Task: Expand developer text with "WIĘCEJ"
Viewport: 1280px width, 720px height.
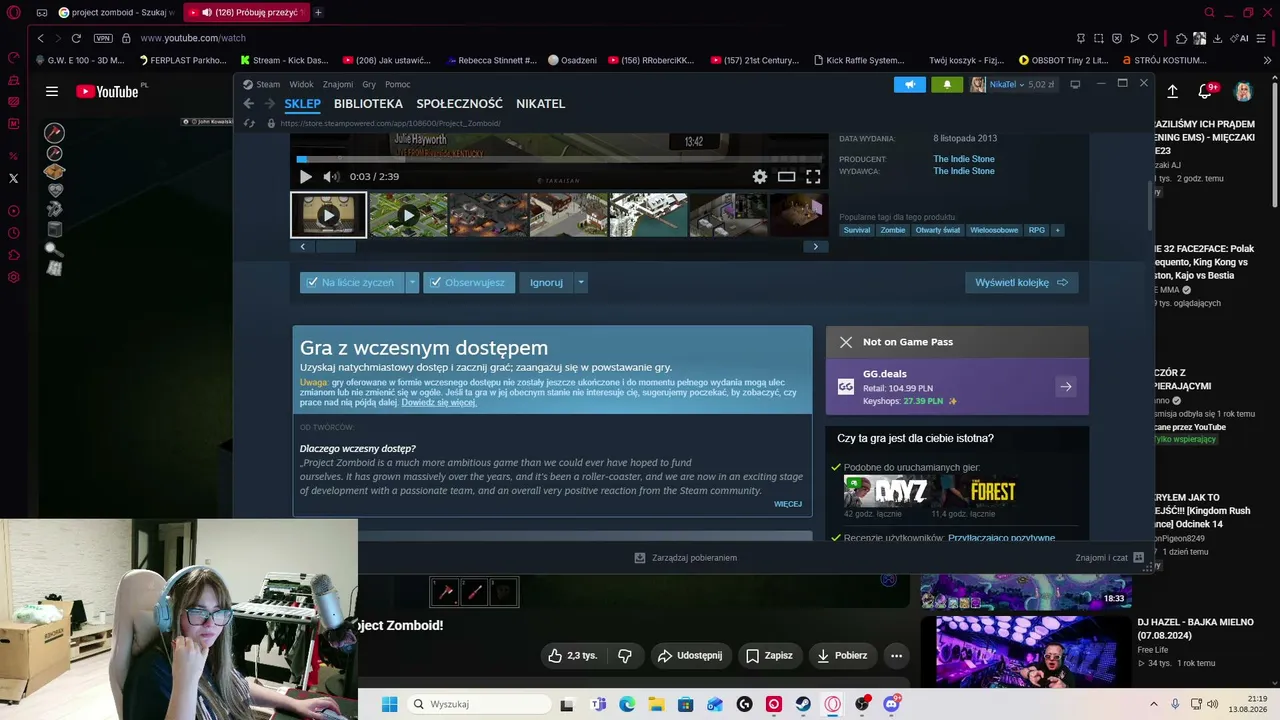Action: click(788, 504)
